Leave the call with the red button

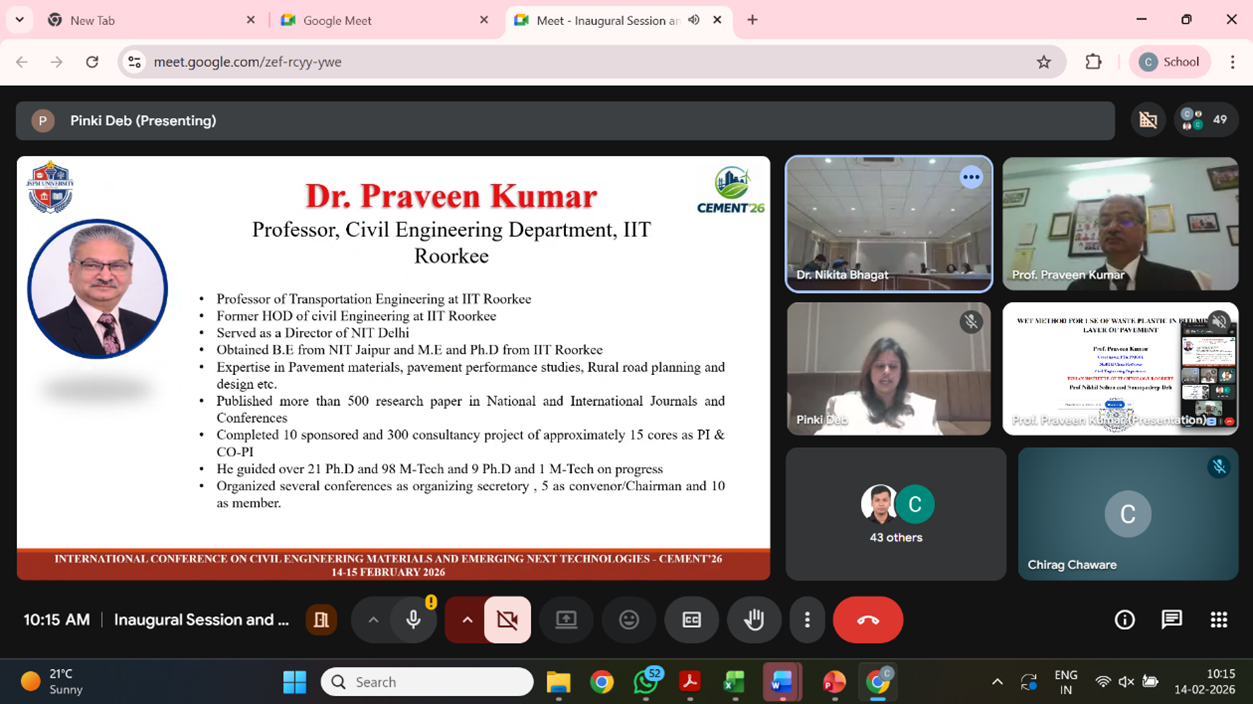click(x=868, y=620)
